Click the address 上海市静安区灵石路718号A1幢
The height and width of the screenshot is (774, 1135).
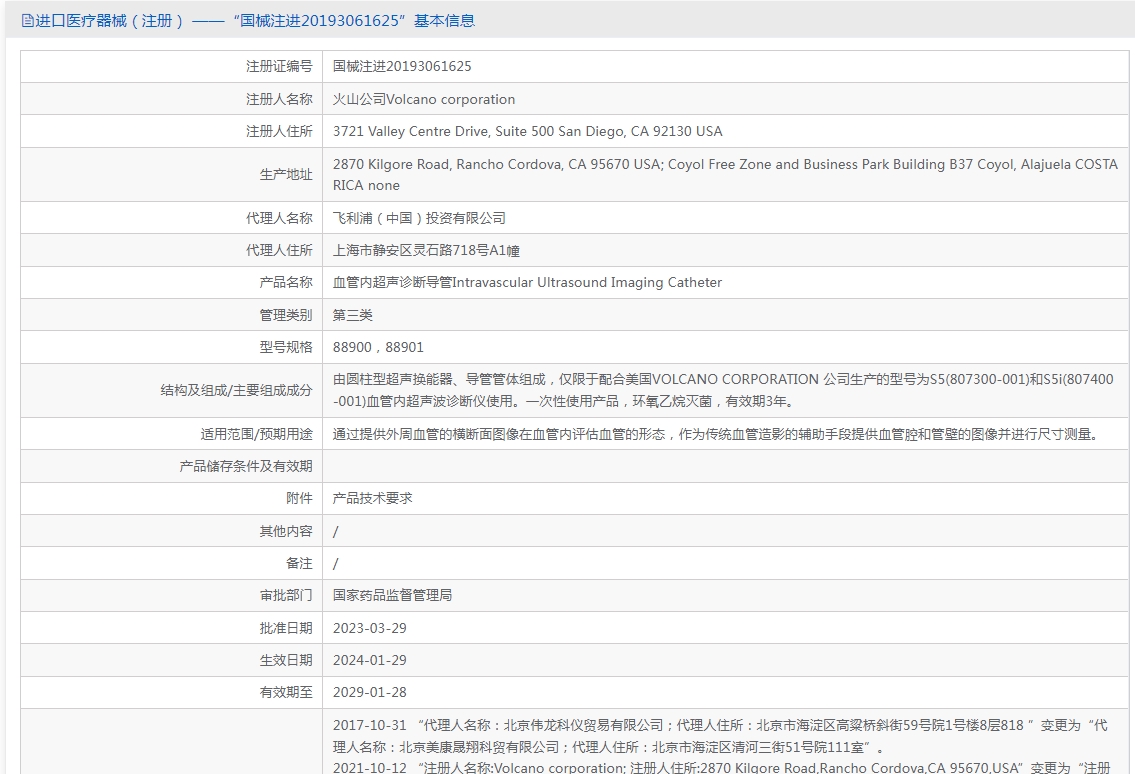coord(426,251)
